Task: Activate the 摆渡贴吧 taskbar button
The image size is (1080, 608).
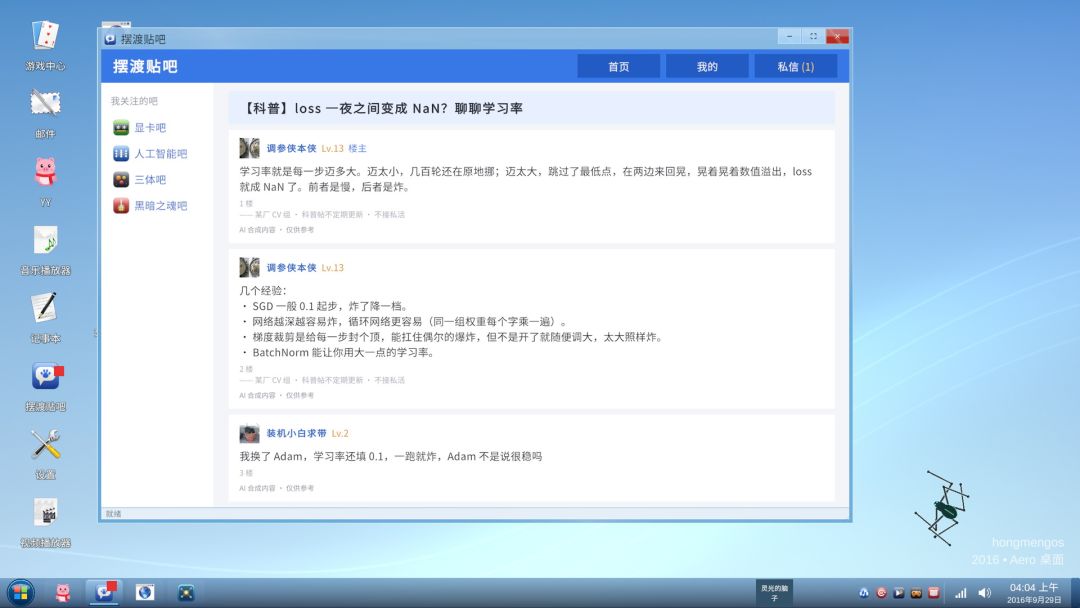Action: click(104, 592)
